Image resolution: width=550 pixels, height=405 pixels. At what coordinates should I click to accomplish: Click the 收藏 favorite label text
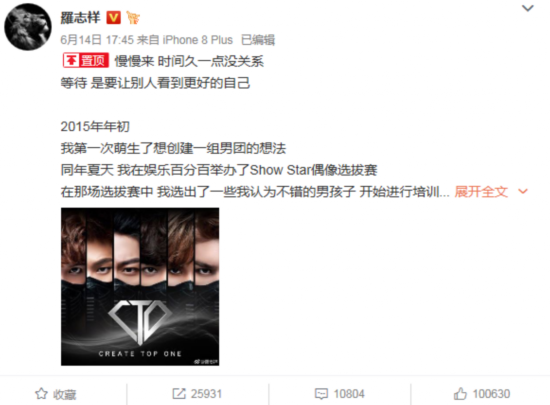(x=65, y=394)
